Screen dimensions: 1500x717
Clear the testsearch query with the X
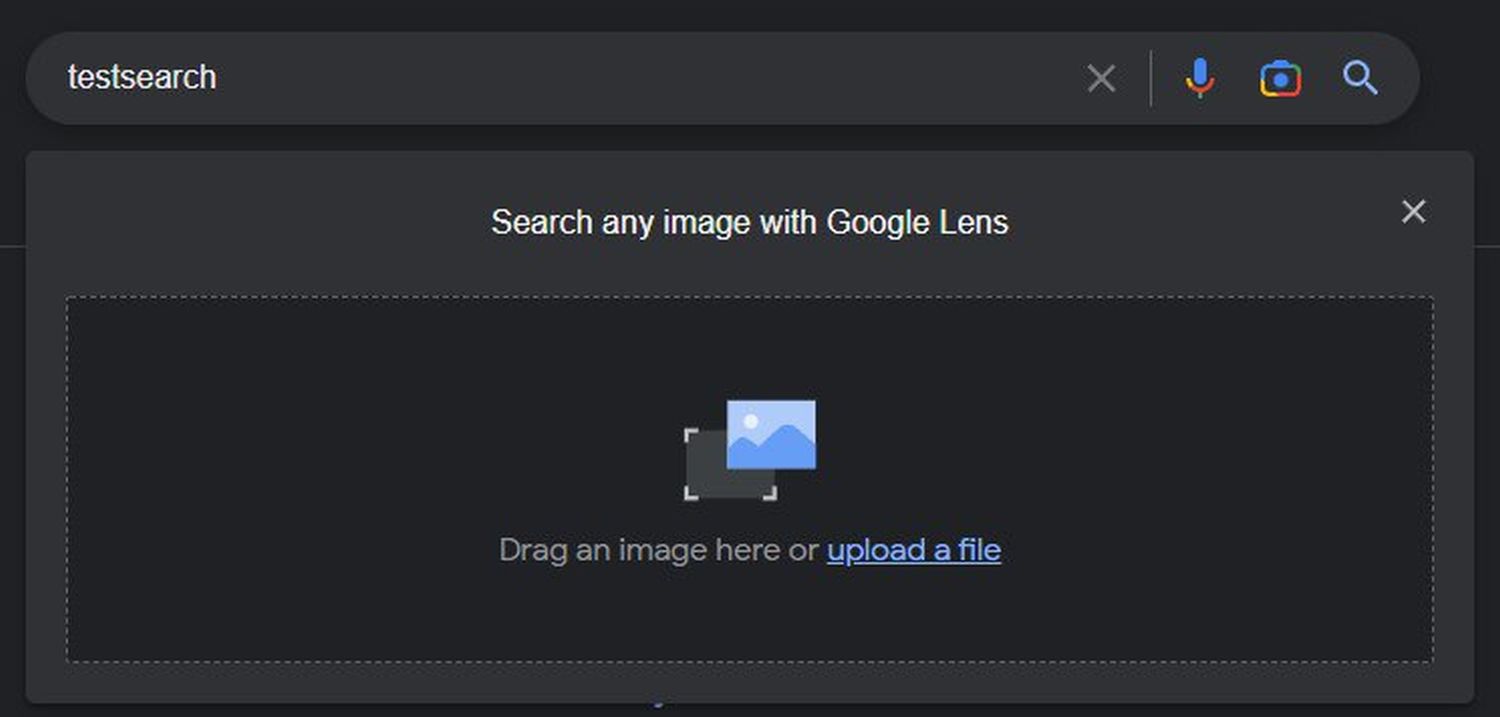tap(1101, 78)
